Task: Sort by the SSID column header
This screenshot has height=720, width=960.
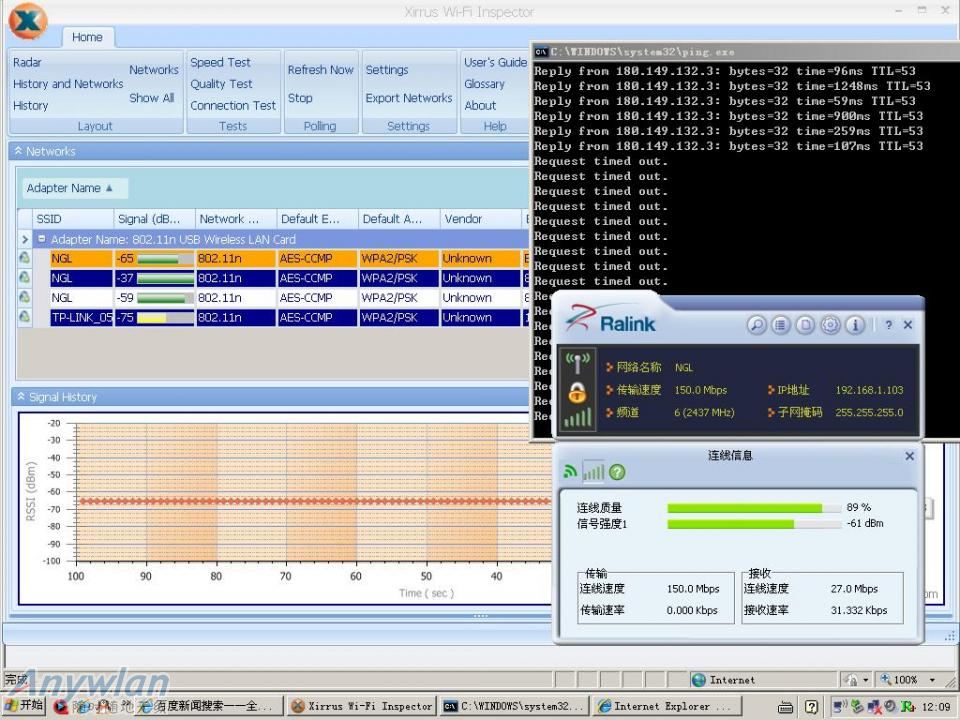Action: (73, 219)
